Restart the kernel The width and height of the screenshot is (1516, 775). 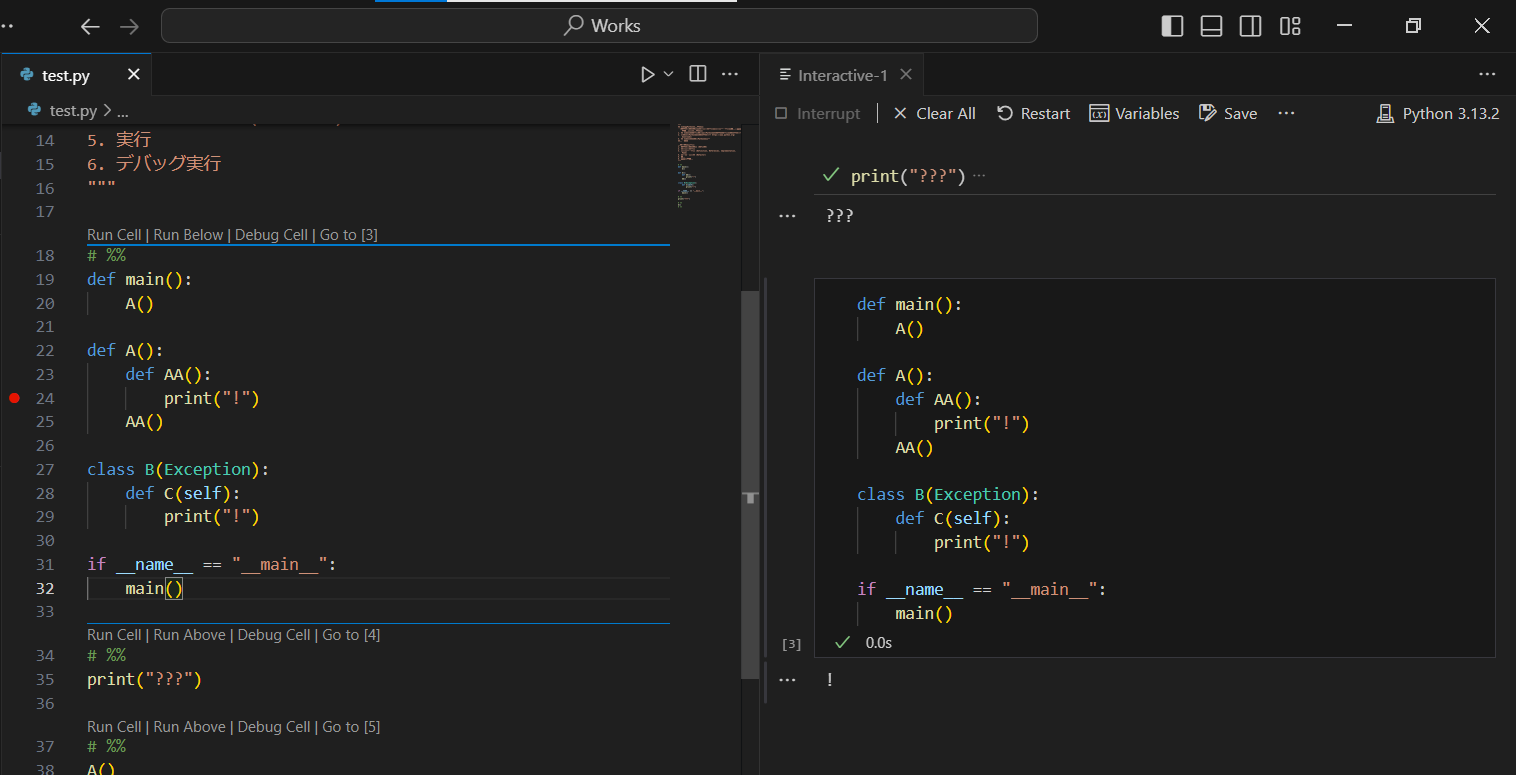pyautogui.click(x=1034, y=114)
